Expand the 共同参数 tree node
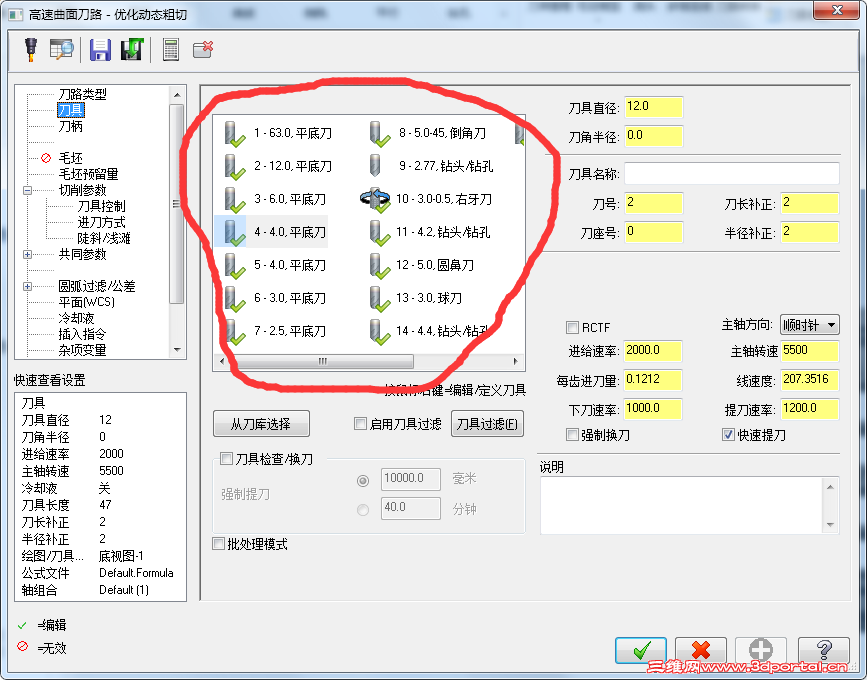Image resolution: width=867 pixels, height=680 pixels. pos(27,254)
